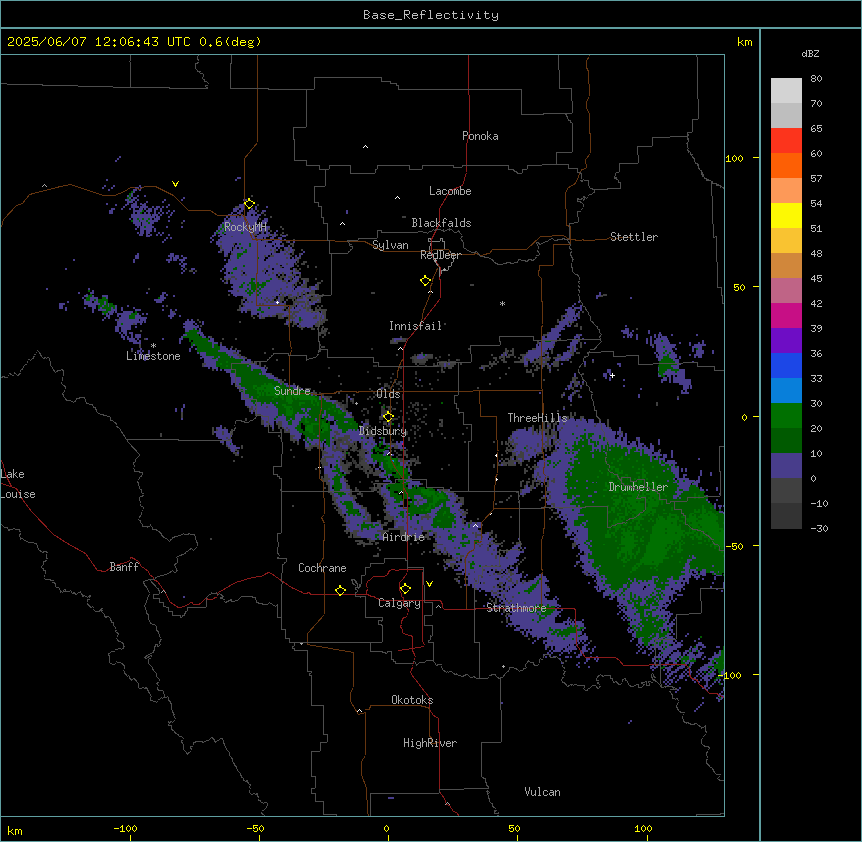This screenshot has width=862, height=842.
Task: Click the Vulcan city label
Action: 543,792
